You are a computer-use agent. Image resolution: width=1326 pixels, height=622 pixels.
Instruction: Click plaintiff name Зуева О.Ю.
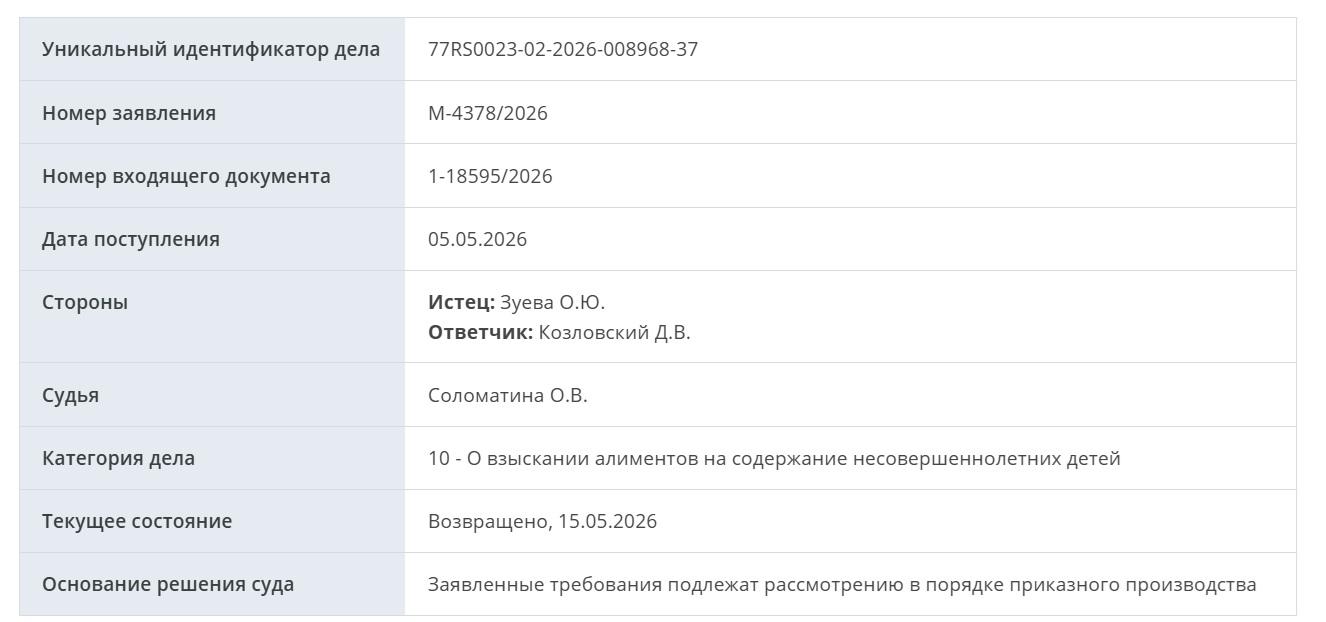click(552, 302)
